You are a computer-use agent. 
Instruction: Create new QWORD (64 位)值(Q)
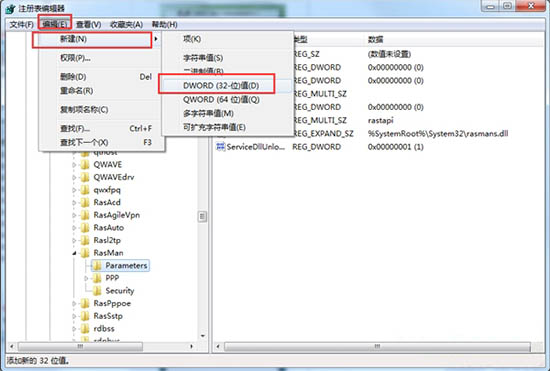227,99
